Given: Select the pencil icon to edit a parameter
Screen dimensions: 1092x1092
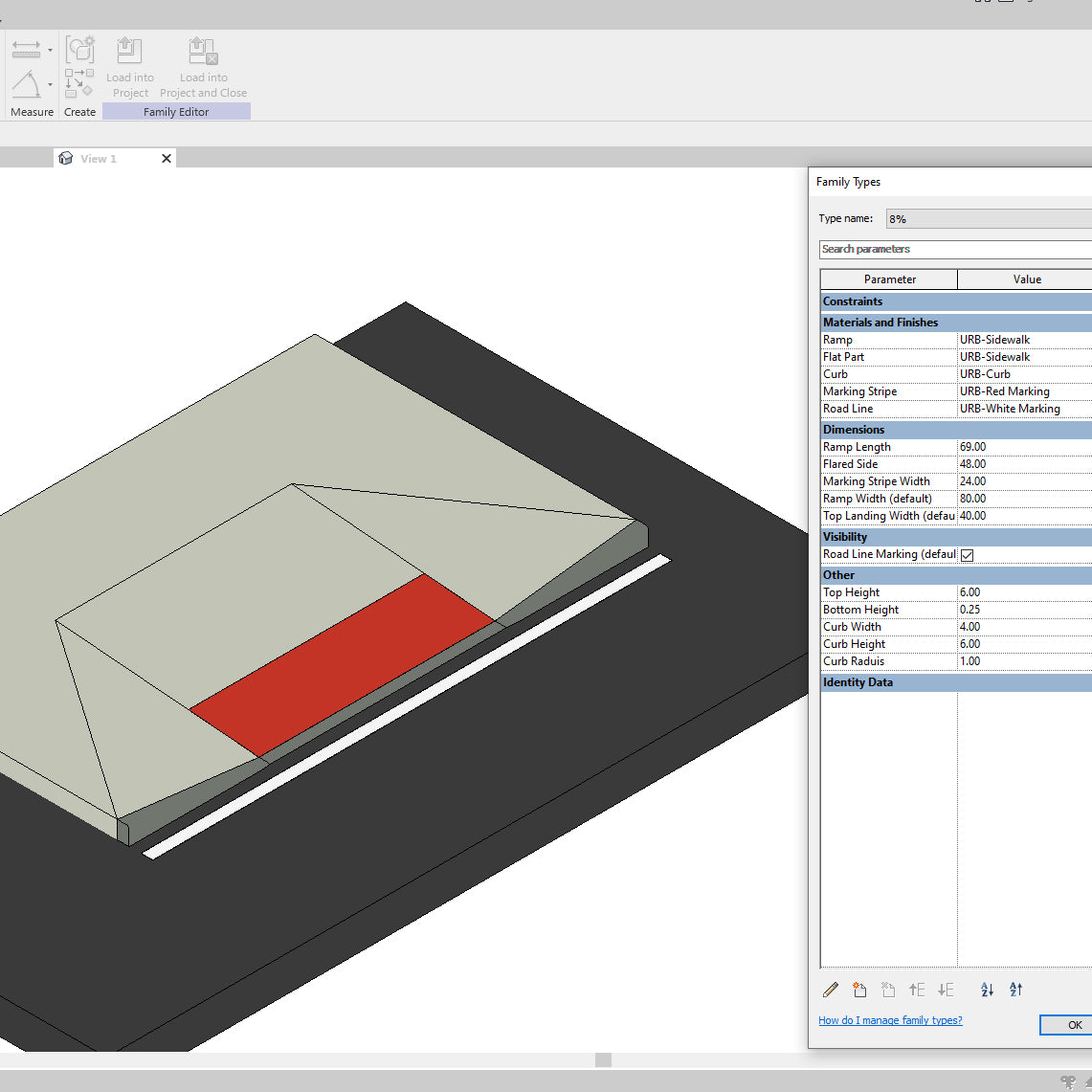Looking at the screenshot, I should coord(830,990).
